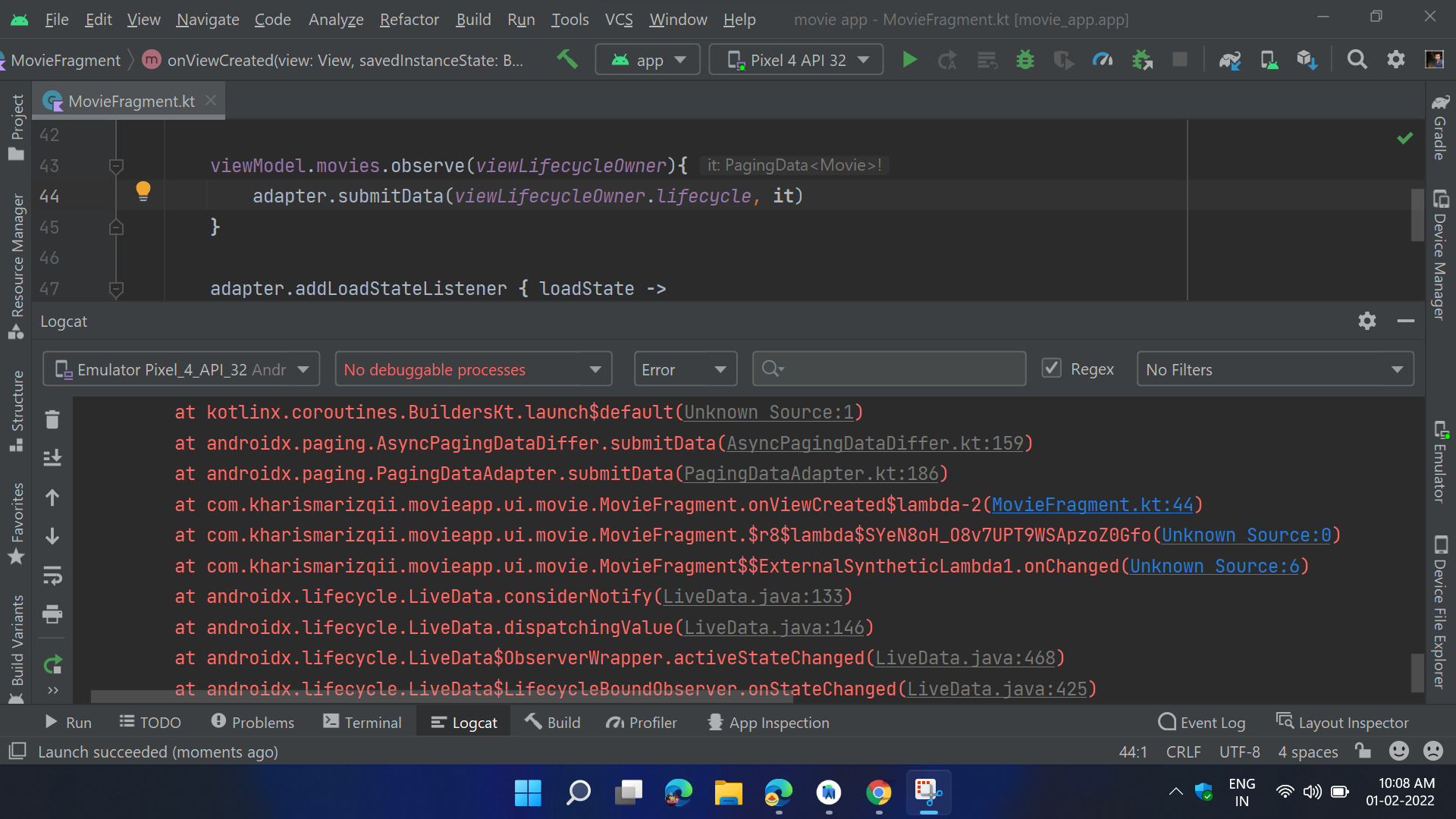The image size is (1456, 819).
Task: Open the No debuggable processes dropdown
Action: [473, 369]
